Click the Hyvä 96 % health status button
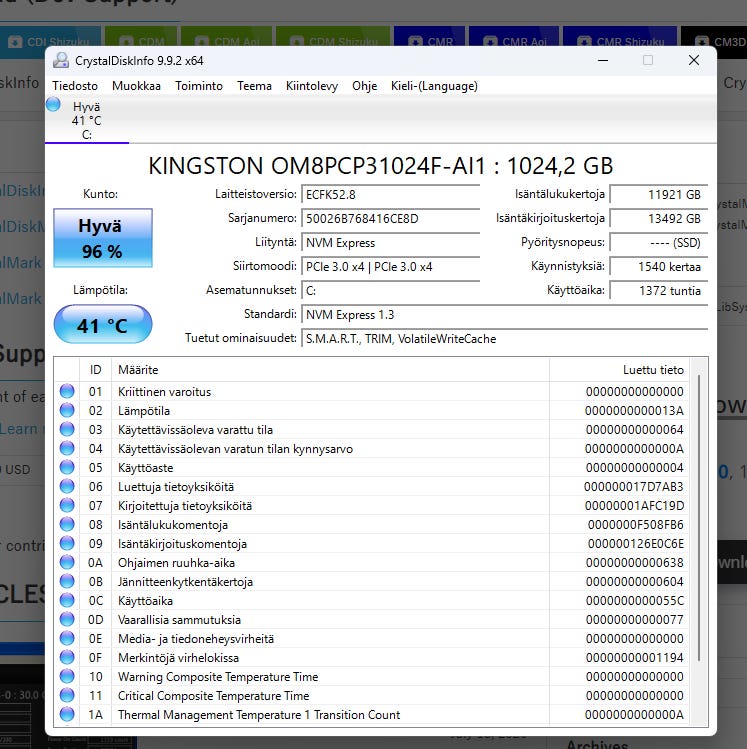747x749 pixels. (103, 238)
